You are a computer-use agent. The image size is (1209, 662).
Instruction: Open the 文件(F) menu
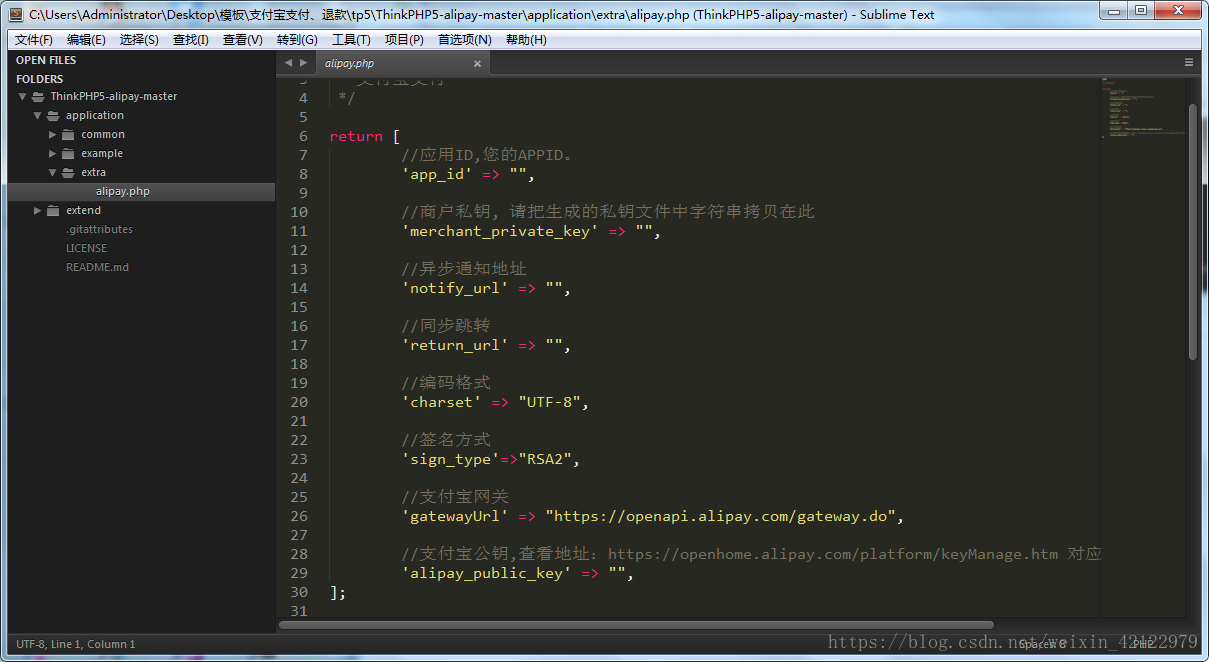point(34,40)
